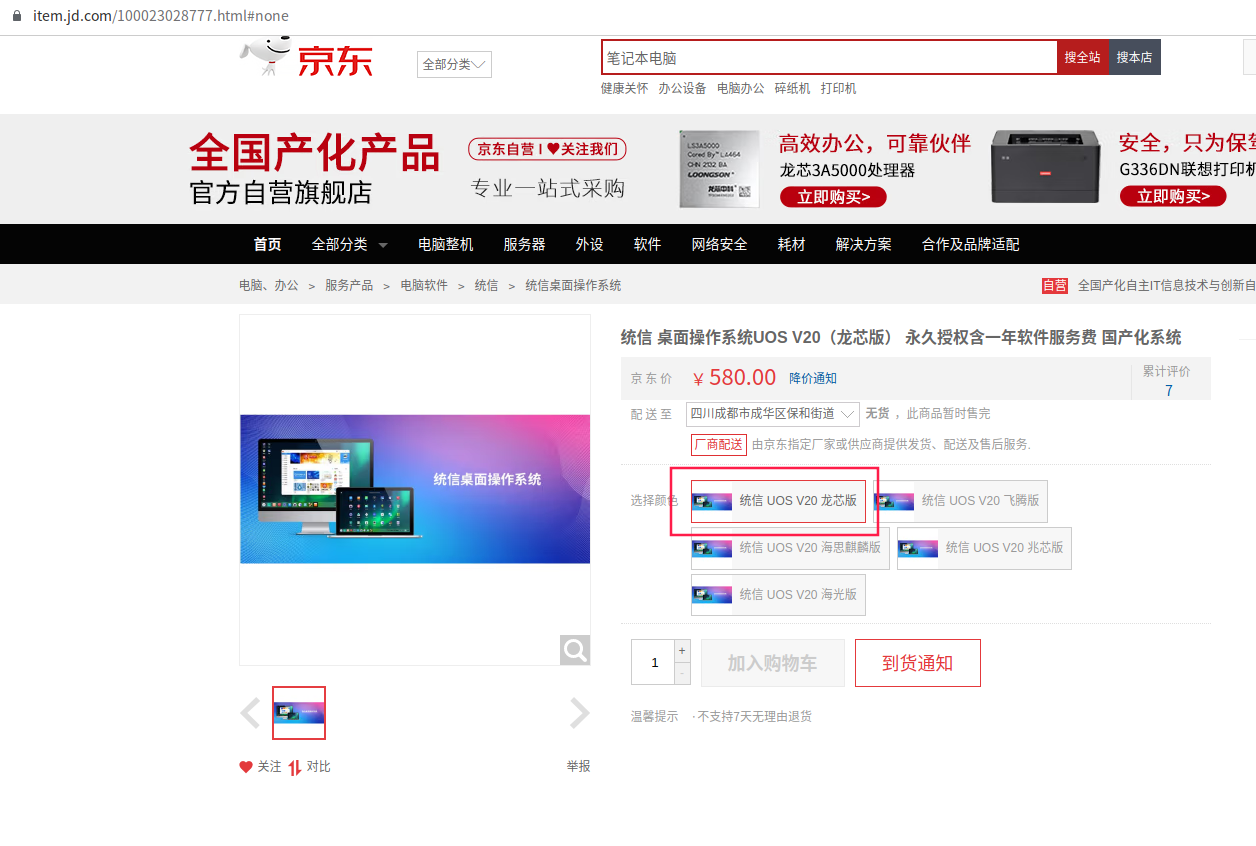Viewport: 1256px width, 846px height.
Task: Click the 累计评价 count 7
Action: tap(1169, 390)
